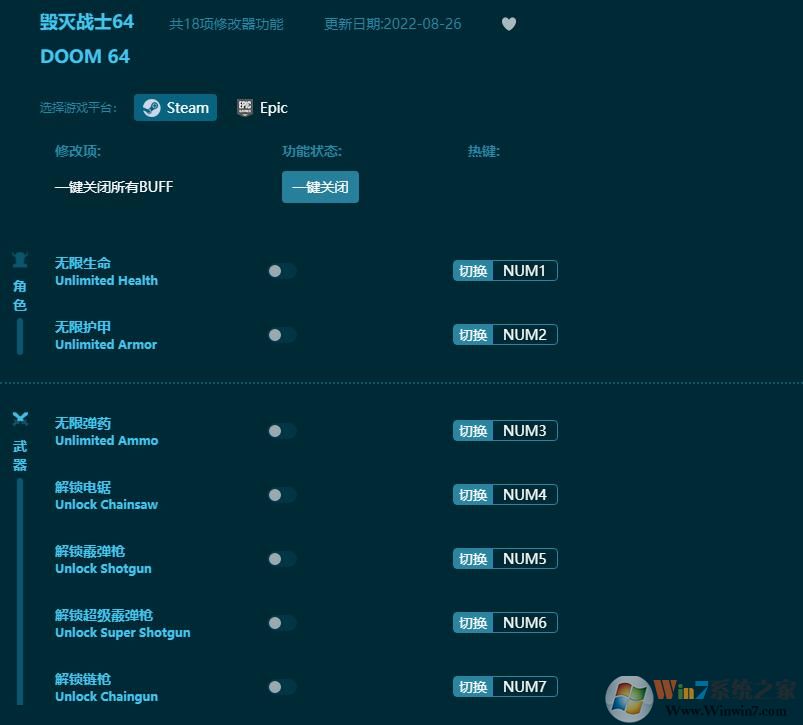
Task: Enable the Unlock Super Shotgun toggle
Action: tap(281, 622)
